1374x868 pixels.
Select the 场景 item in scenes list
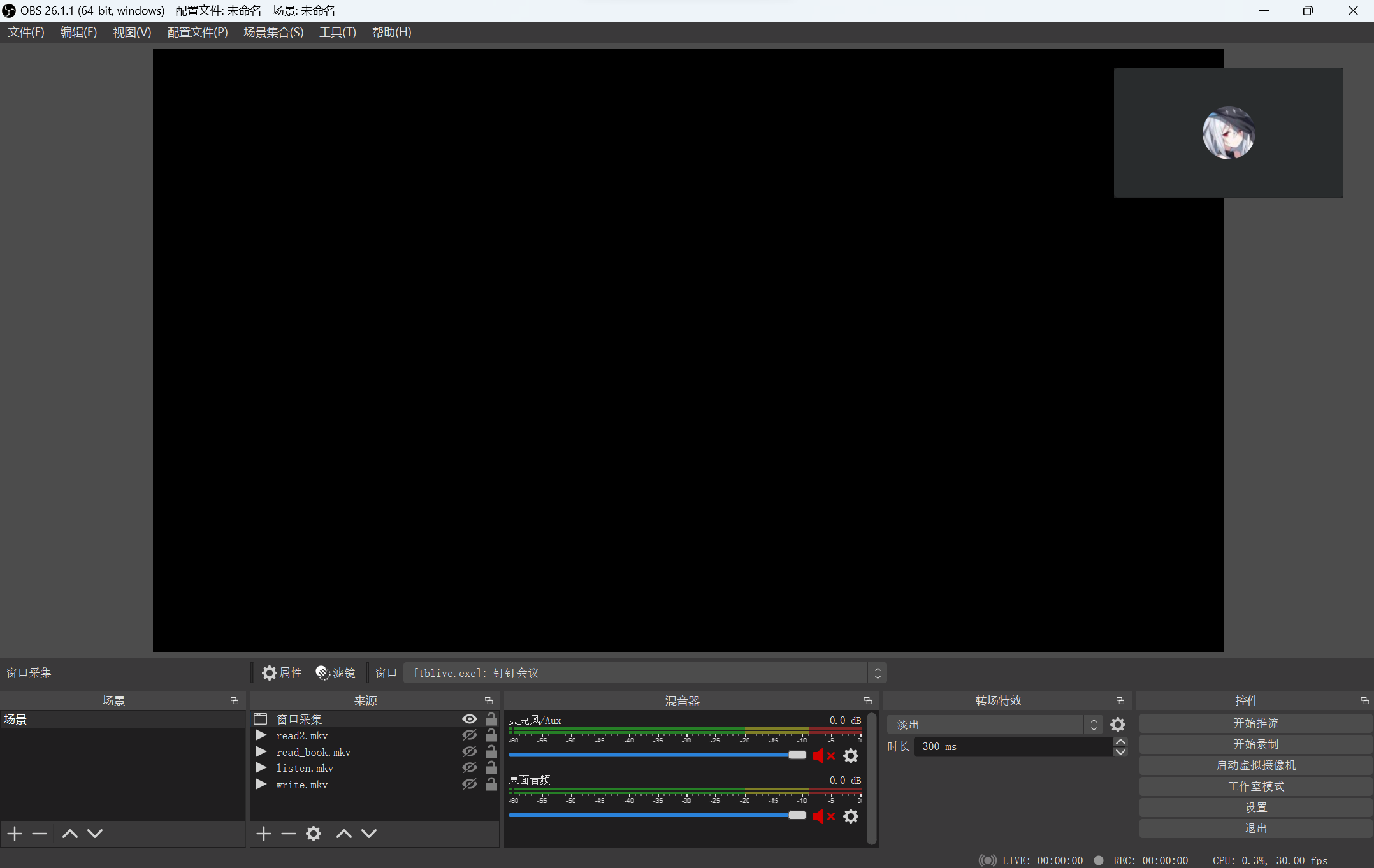point(122,720)
